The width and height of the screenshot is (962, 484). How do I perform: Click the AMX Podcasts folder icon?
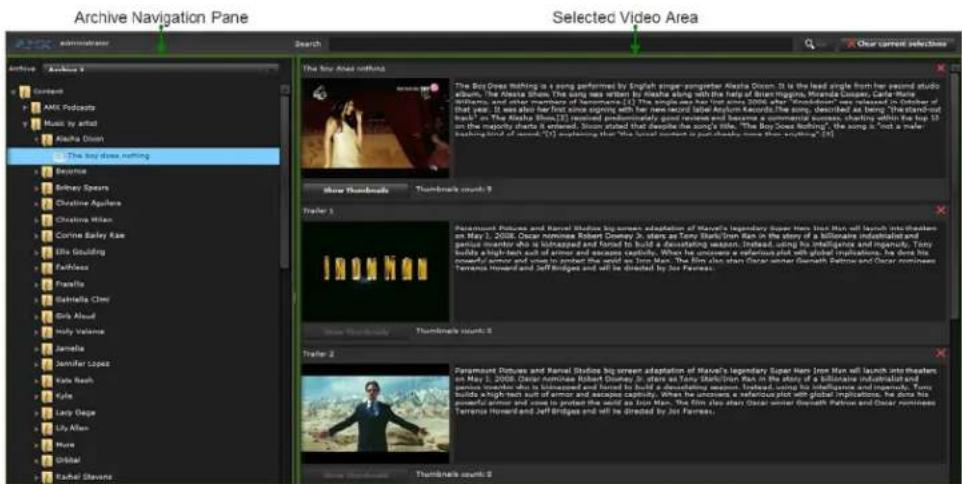click(36, 108)
